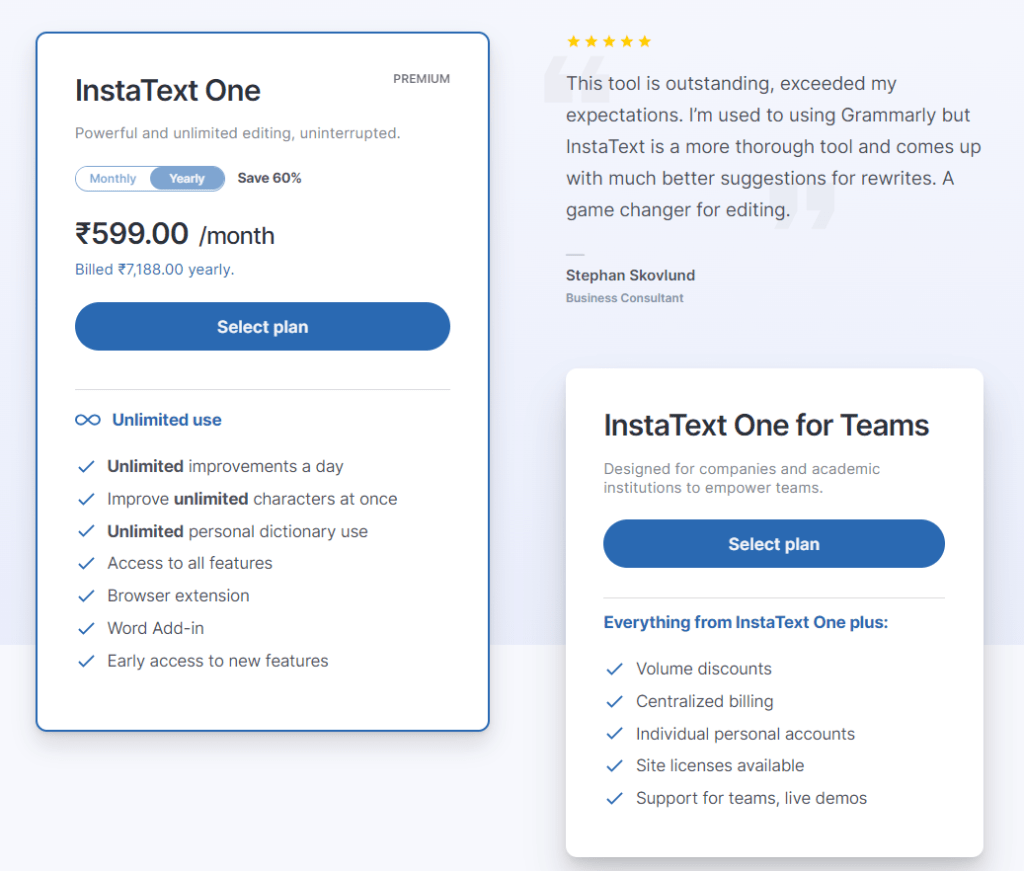Screen dimensions: 1024x871
Task: Click Business Consultant subtitle
Action: [x=624, y=298]
